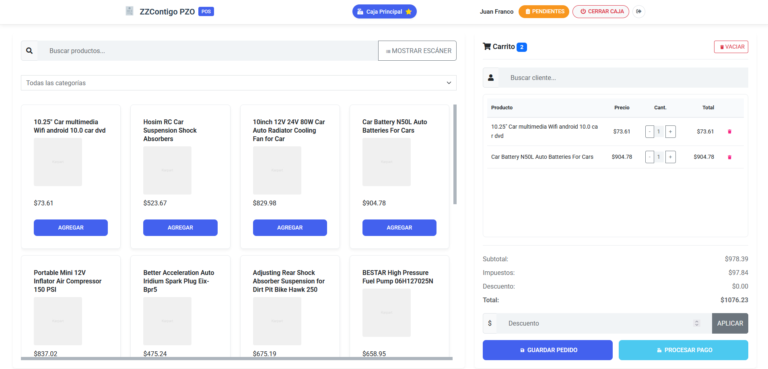Image resolution: width=768 pixels, height=369 pixels.
Task: Focus the Descuento amount field
Action: 604,323
